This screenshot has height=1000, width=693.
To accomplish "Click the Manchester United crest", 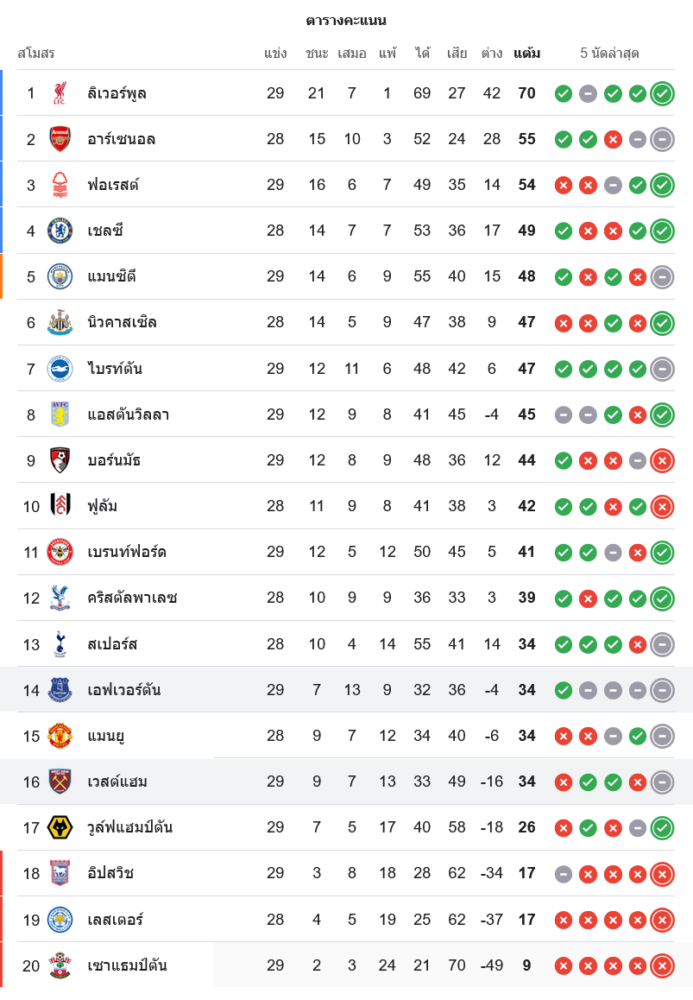I will point(60,736).
